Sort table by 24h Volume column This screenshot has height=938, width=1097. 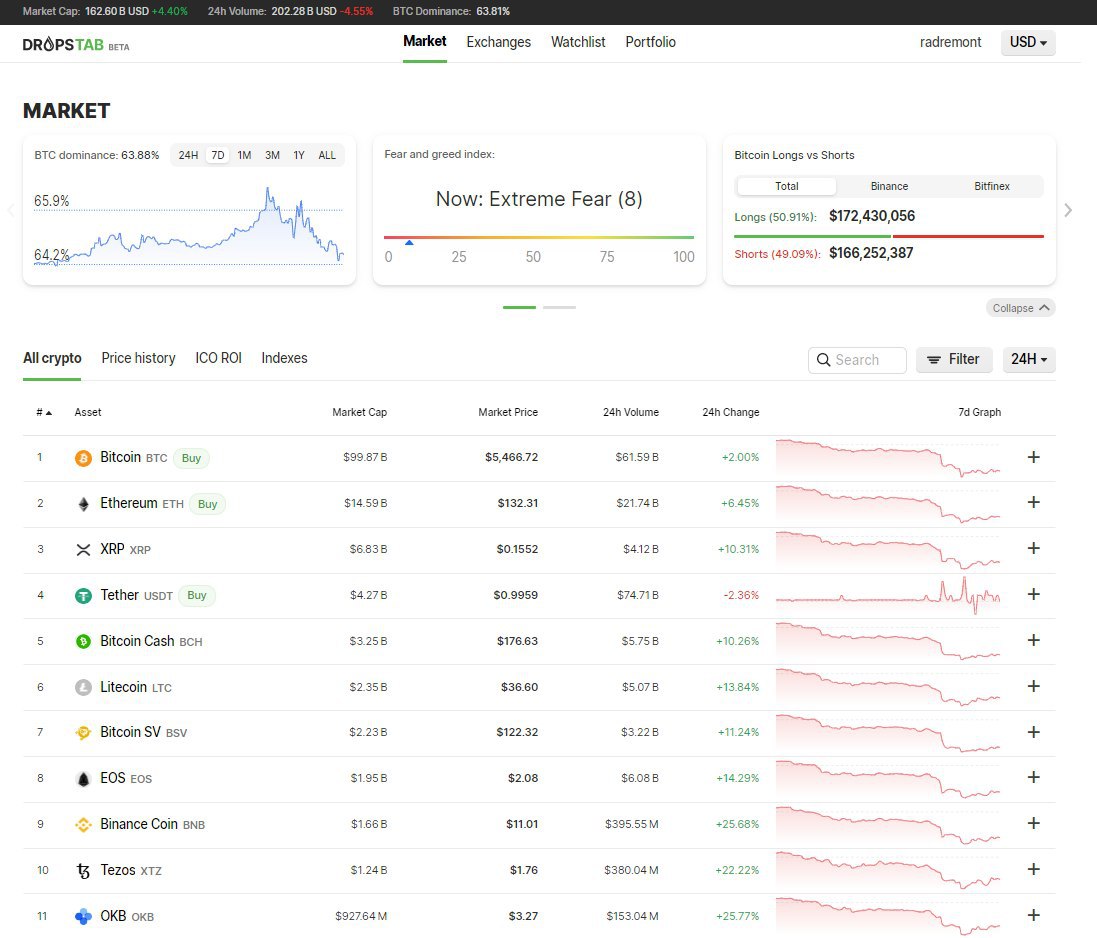pos(631,413)
